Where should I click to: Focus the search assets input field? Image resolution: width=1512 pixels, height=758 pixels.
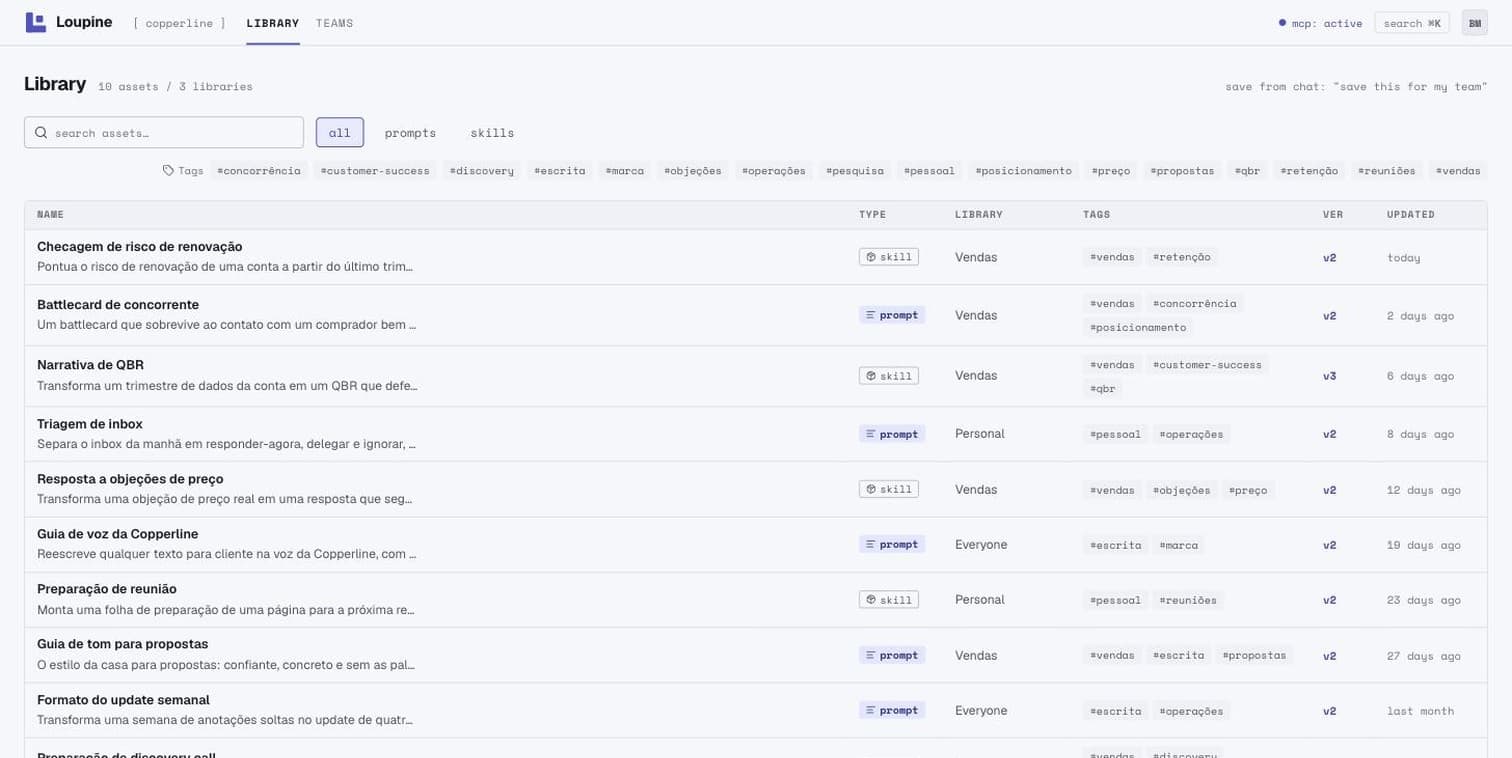pos(164,132)
